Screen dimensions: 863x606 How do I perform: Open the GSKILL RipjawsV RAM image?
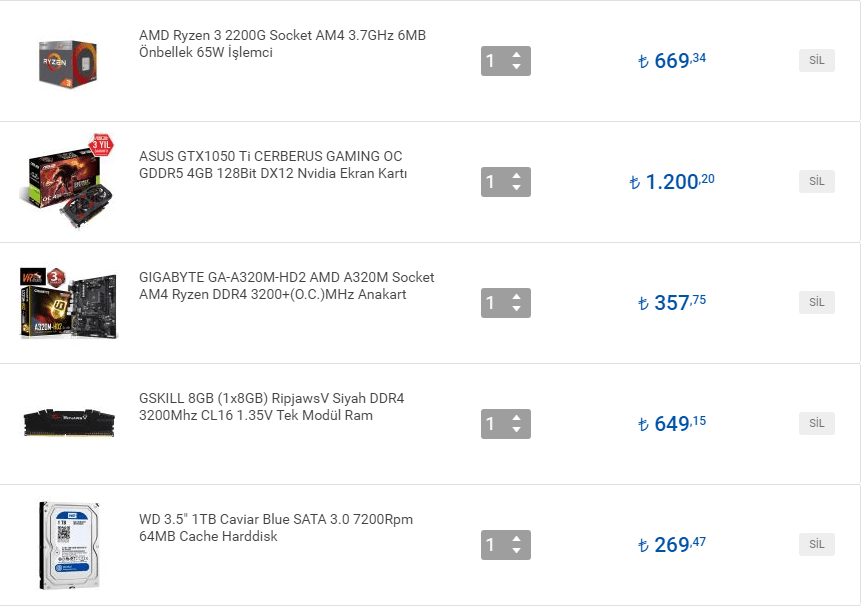coord(68,423)
